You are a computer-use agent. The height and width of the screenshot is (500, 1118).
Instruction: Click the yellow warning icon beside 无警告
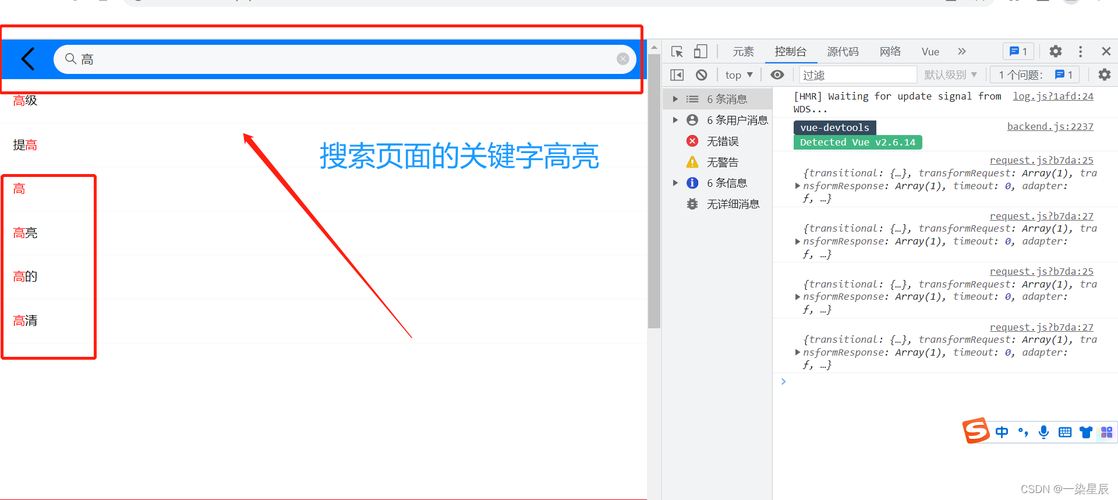pyautogui.click(x=692, y=162)
